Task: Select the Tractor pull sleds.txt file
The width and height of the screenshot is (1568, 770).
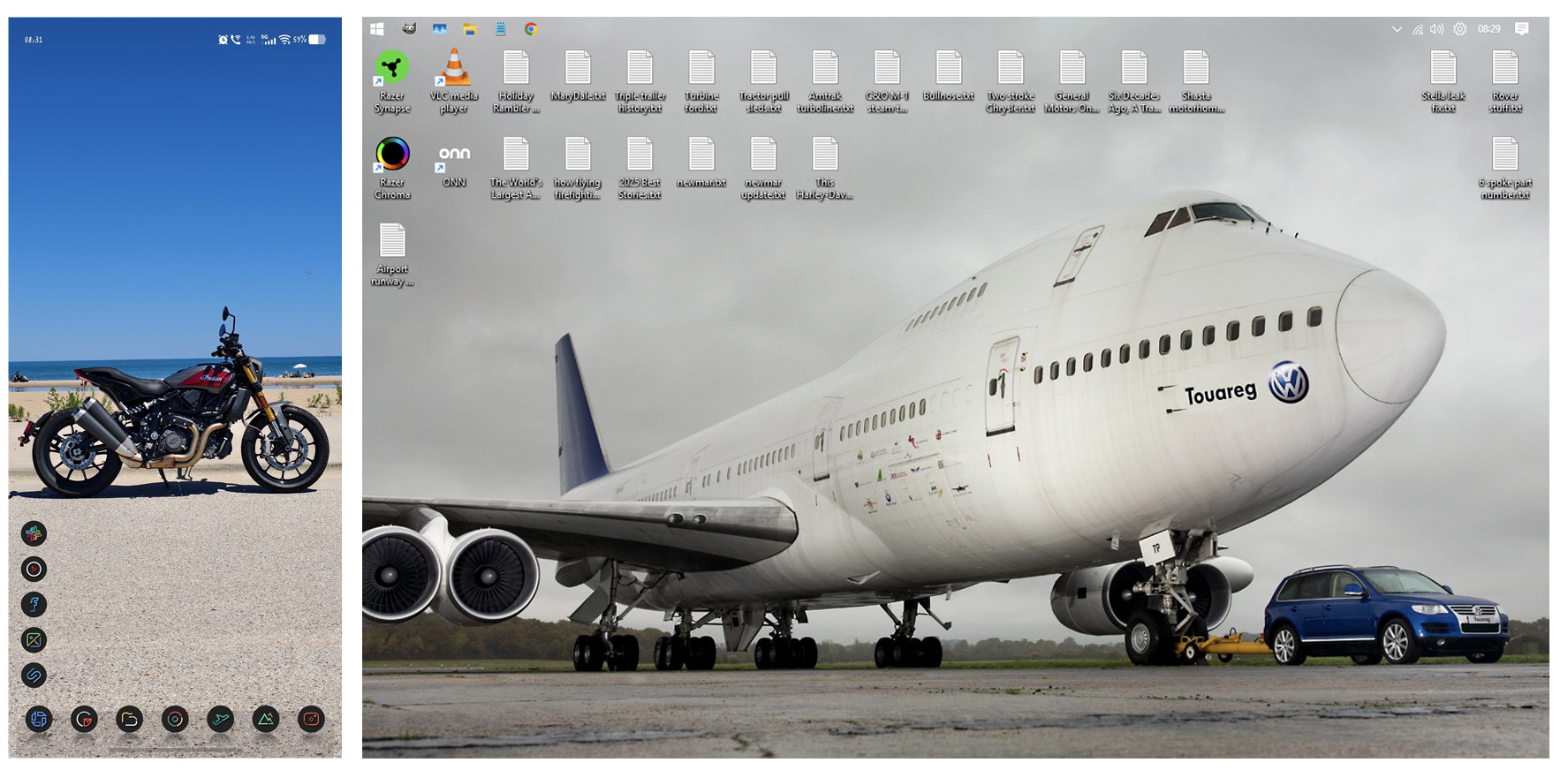Action: pyautogui.click(x=763, y=82)
